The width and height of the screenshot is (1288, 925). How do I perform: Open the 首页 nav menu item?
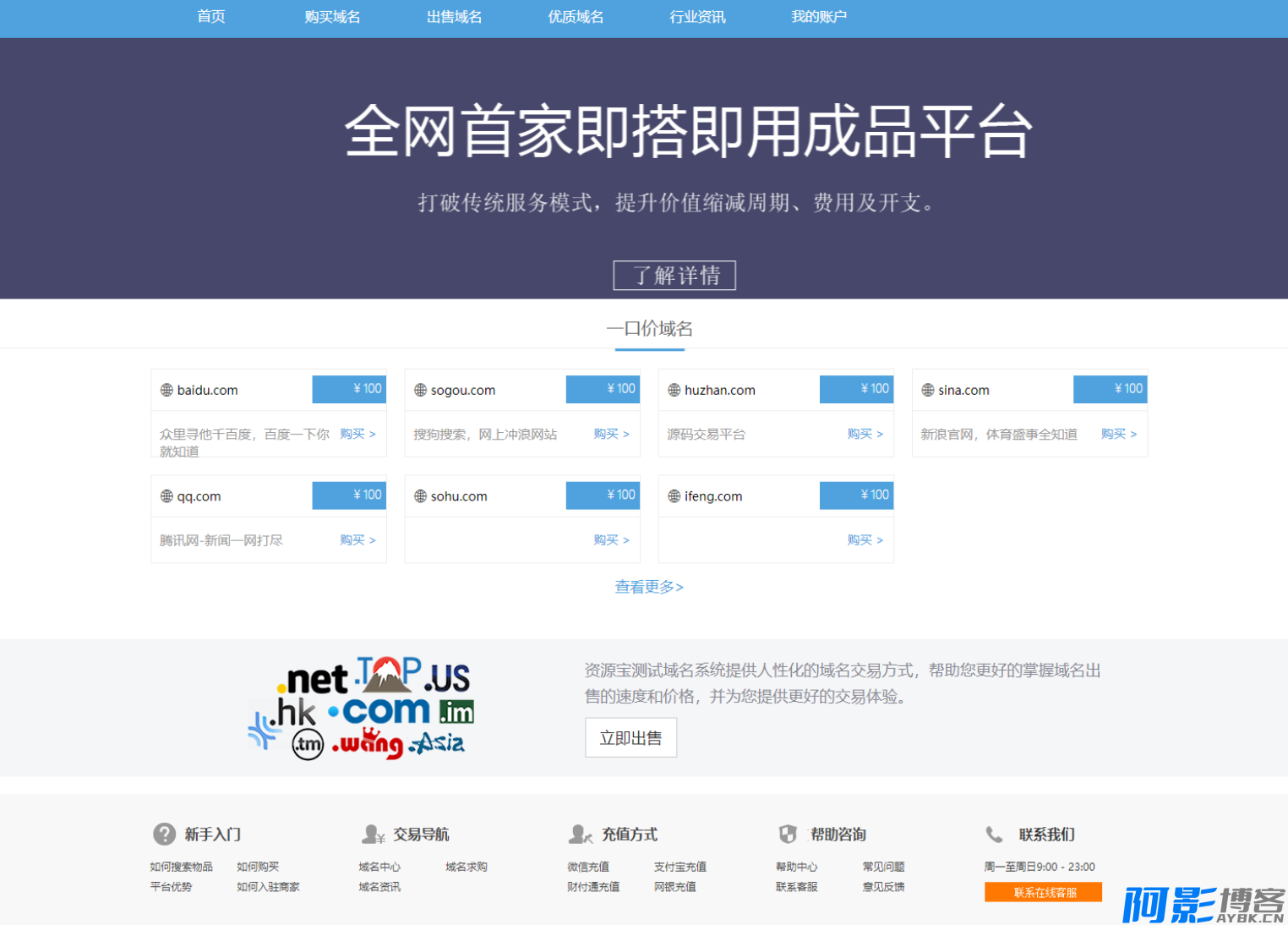pos(210,17)
